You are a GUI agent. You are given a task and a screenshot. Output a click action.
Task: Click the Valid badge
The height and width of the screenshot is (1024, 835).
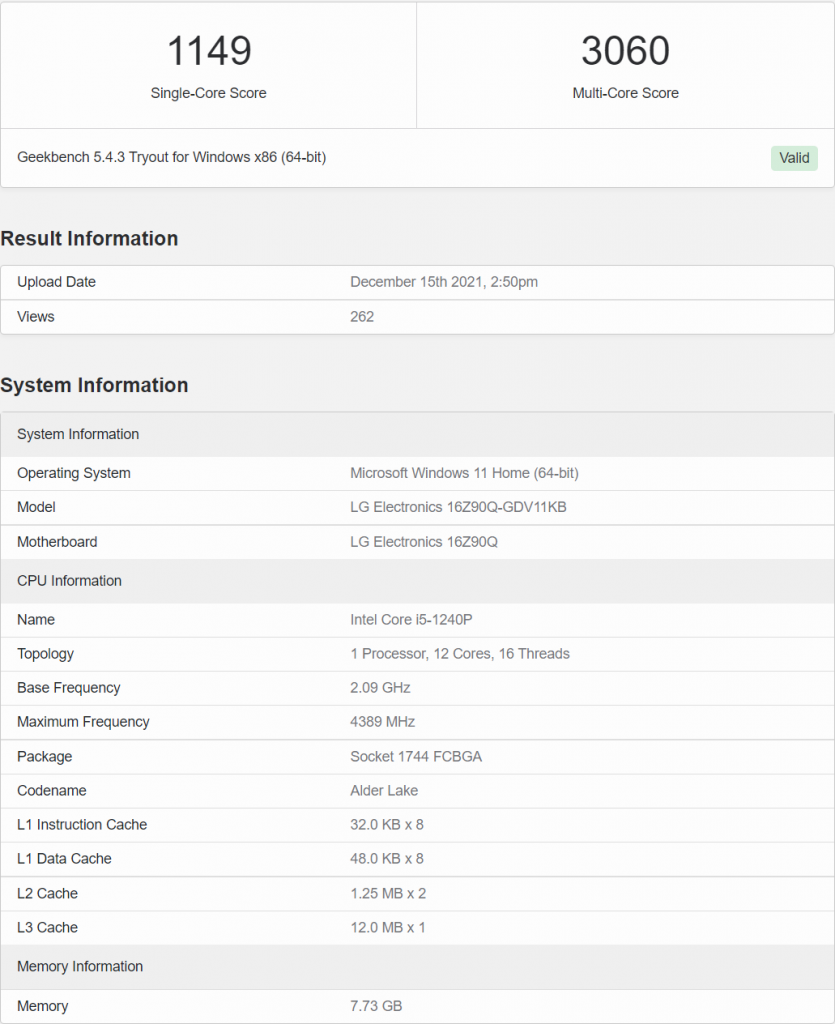[x=793, y=157]
